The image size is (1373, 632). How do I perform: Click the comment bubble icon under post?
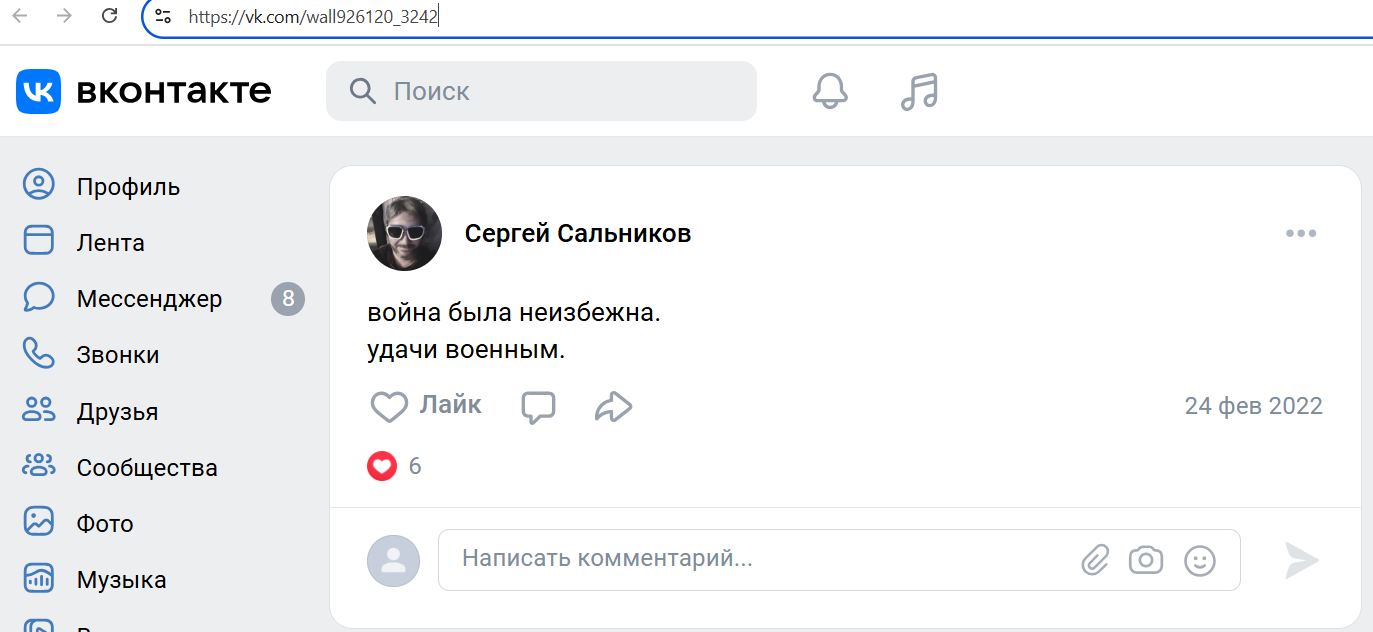point(538,406)
